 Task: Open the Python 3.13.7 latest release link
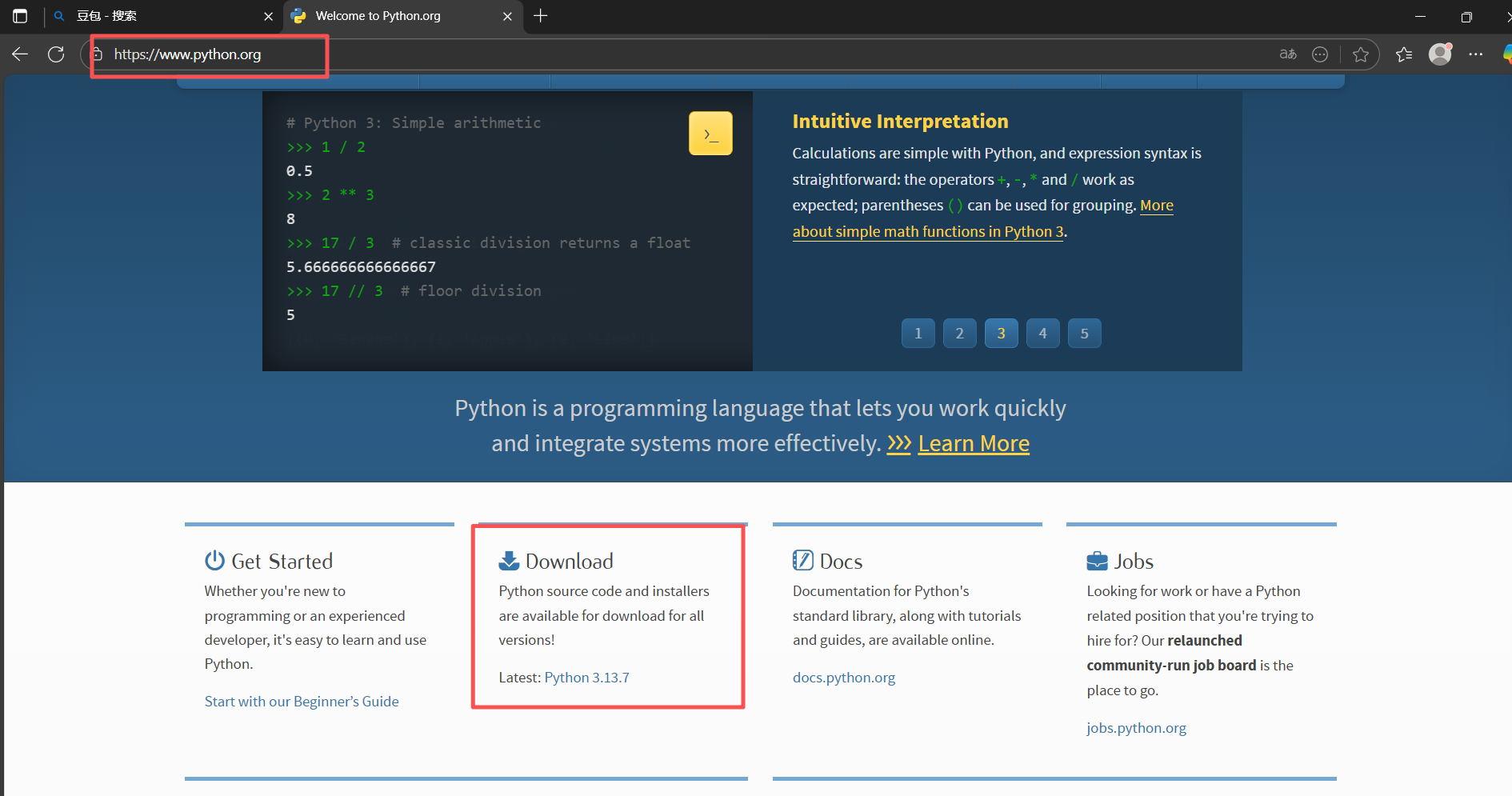(587, 678)
